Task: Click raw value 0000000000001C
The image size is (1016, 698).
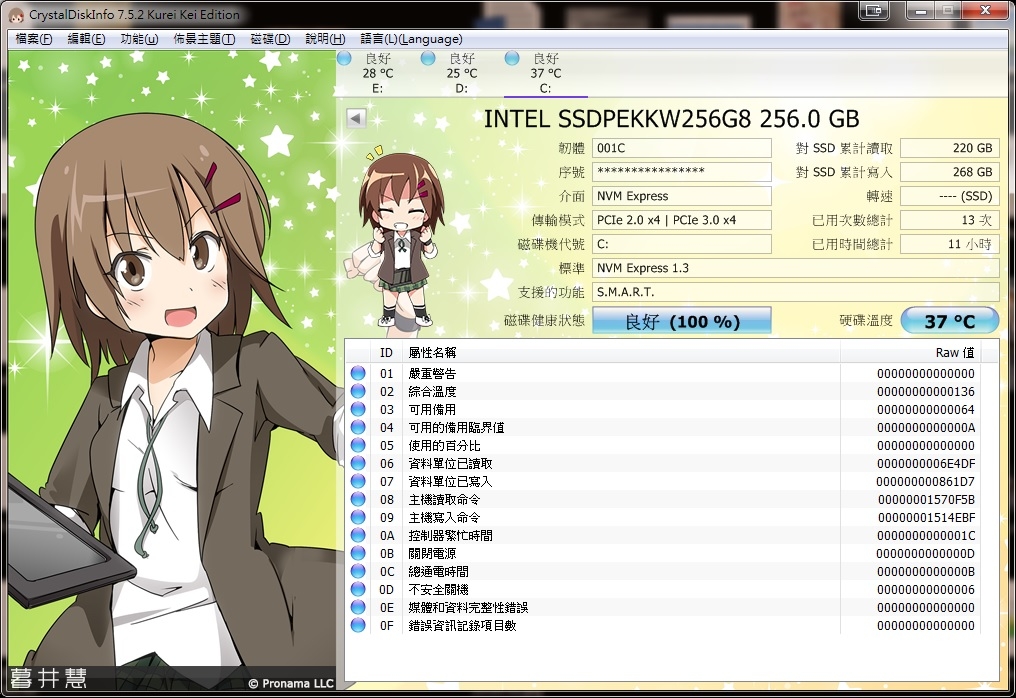Action: click(x=926, y=535)
